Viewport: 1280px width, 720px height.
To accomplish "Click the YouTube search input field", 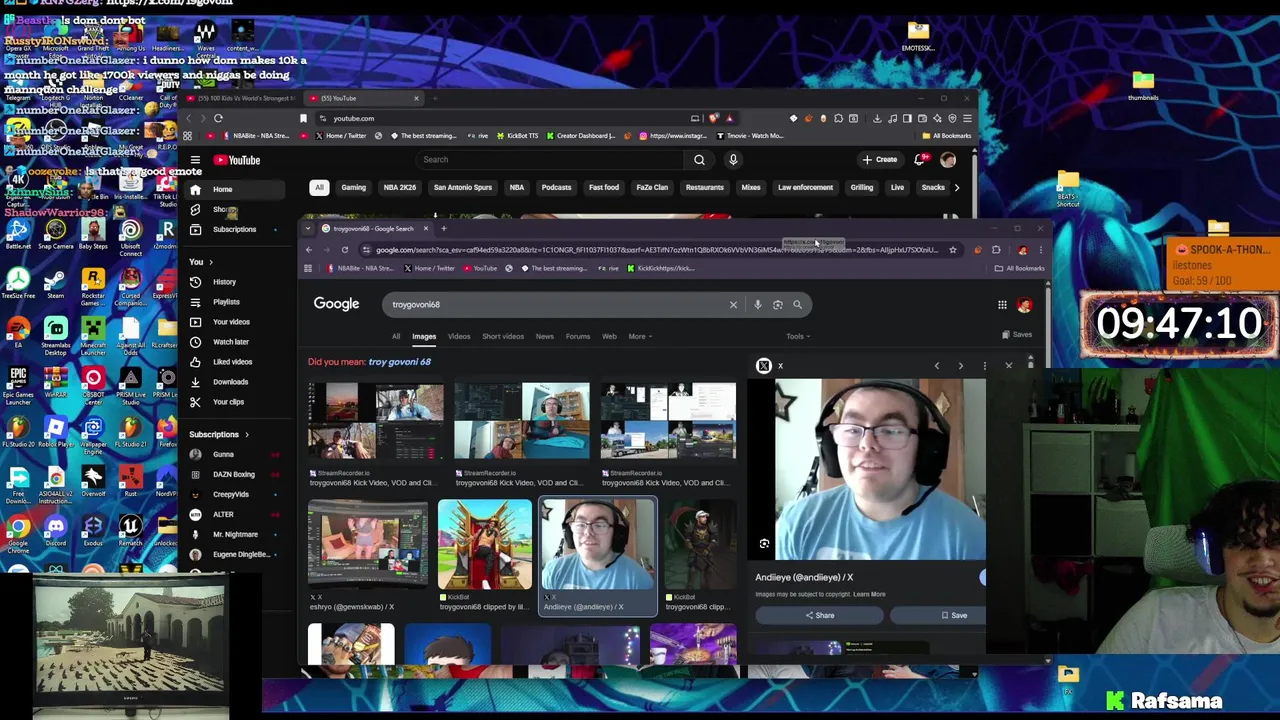I will pos(550,160).
